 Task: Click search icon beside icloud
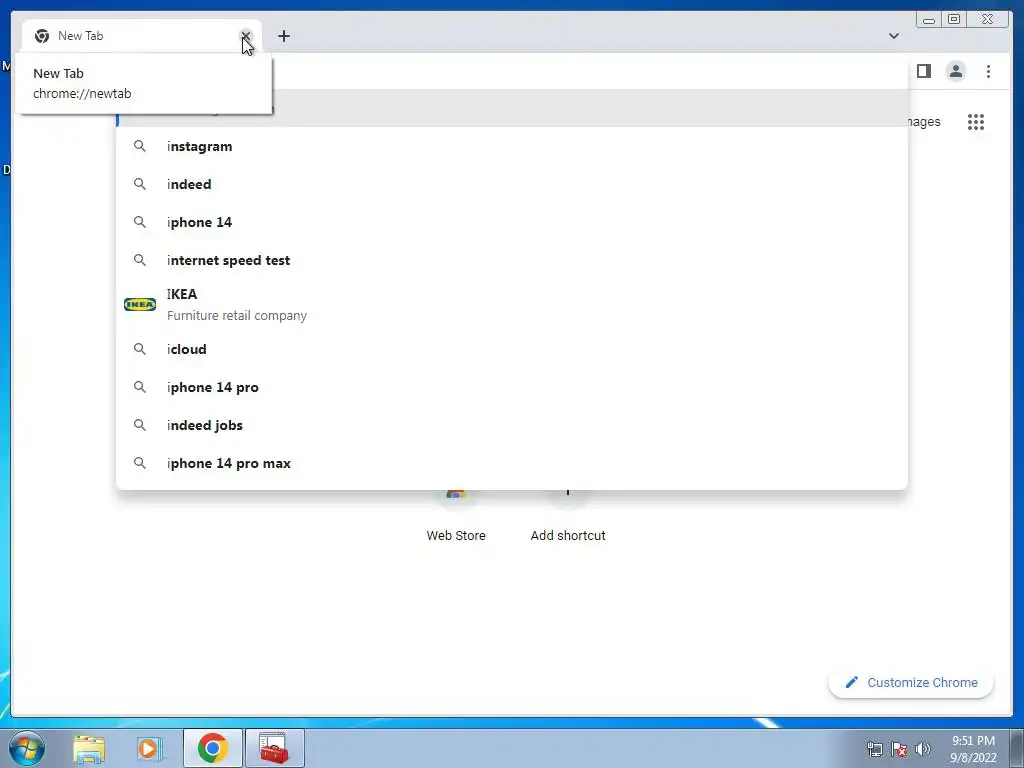pyautogui.click(x=140, y=349)
